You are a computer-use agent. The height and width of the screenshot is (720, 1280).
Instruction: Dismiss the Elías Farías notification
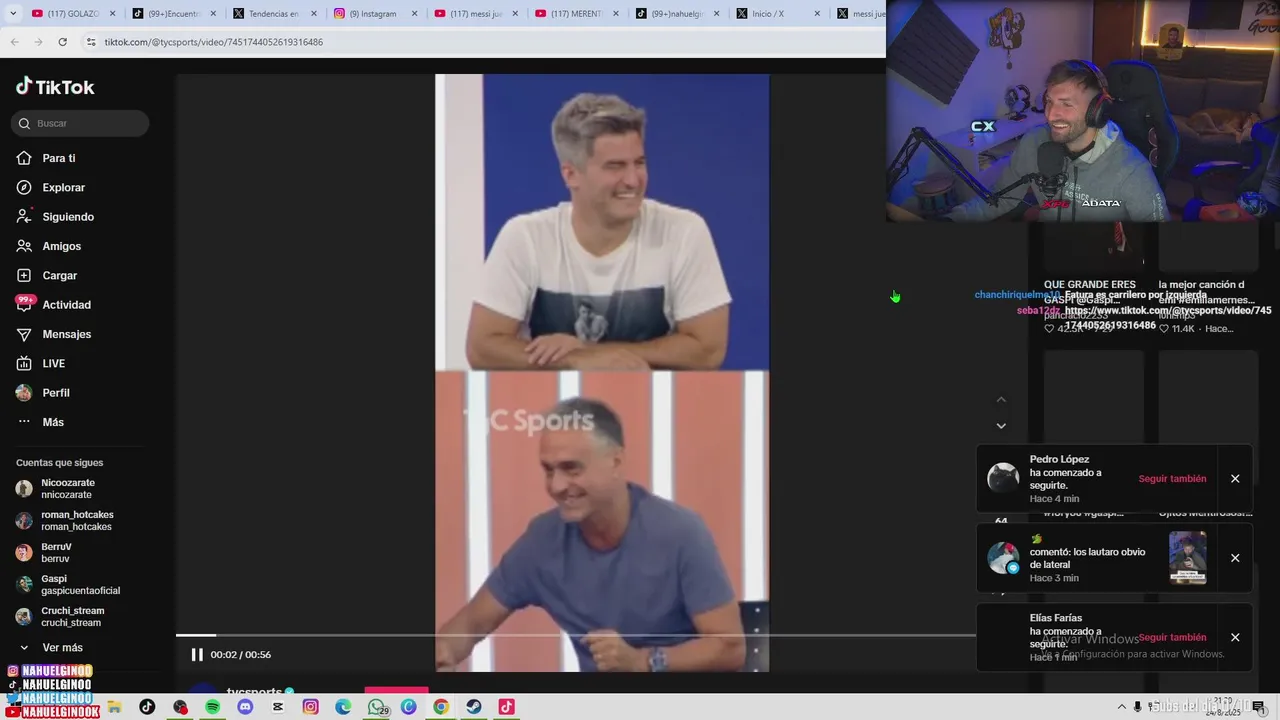(x=1235, y=637)
